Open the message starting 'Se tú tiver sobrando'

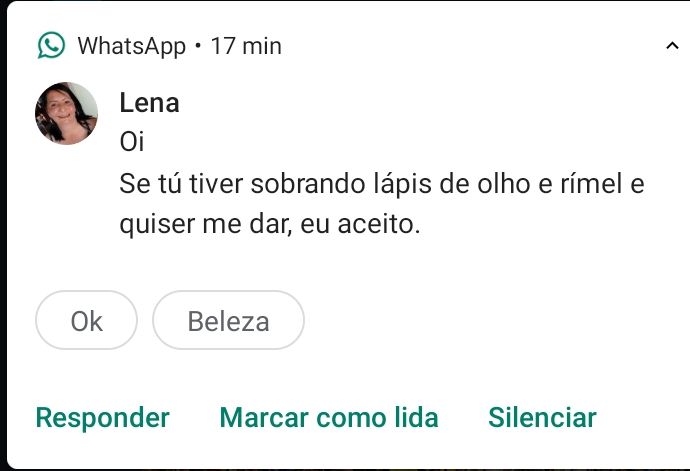click(380, 185)
